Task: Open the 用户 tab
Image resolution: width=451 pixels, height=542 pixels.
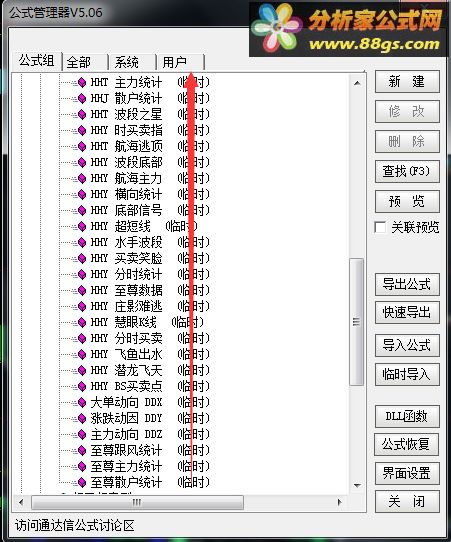Action: pyautogui.click(x=180, y=63)
